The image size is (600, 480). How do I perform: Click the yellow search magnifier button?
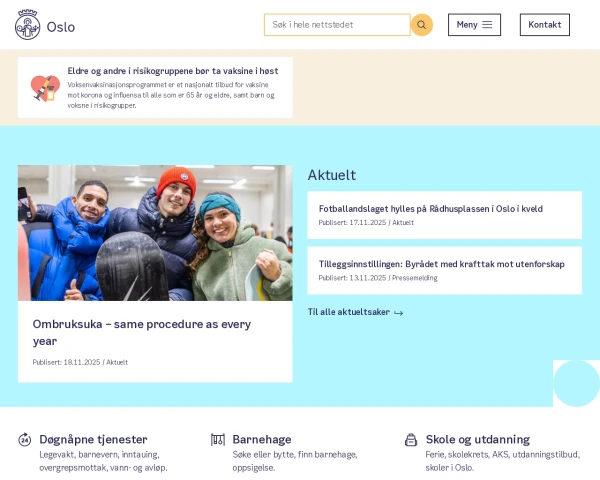(421, 25)
